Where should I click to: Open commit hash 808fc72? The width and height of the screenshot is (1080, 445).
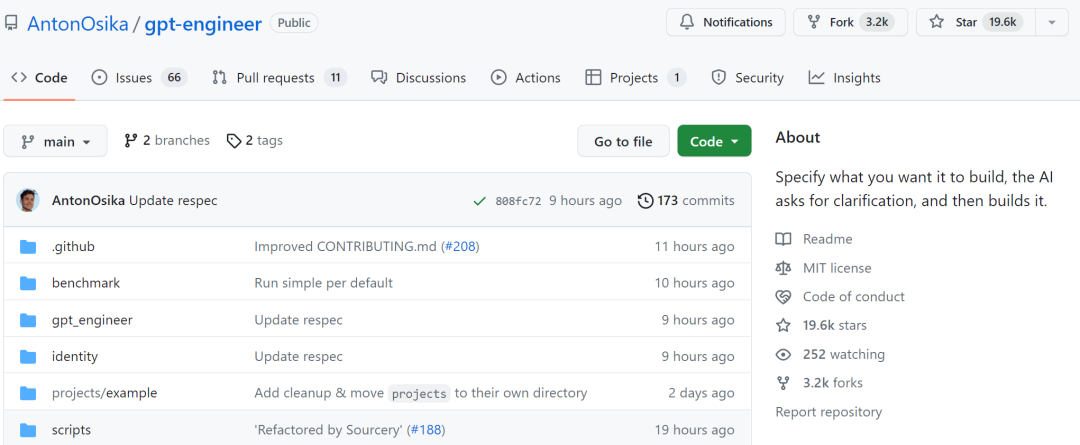pyautogui.click(x=518, y=201)
